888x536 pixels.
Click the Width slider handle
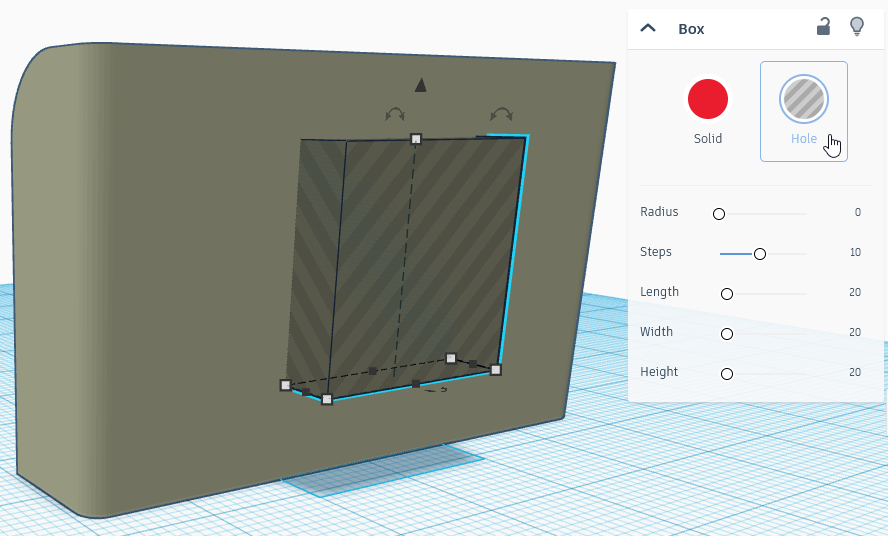727,334
